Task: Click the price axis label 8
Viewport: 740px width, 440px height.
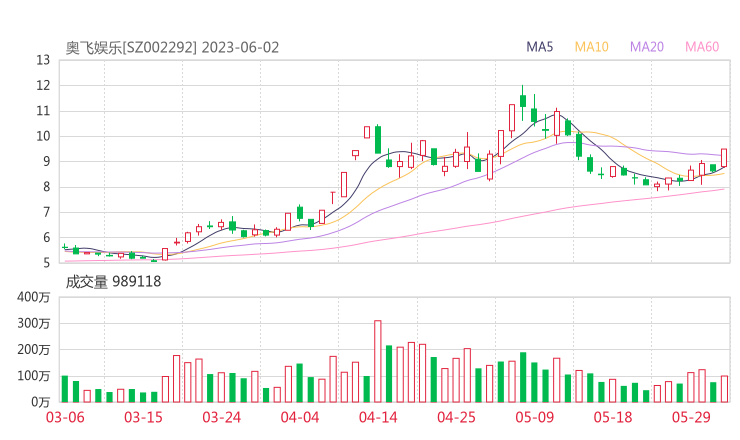Action: coord(46,187)
